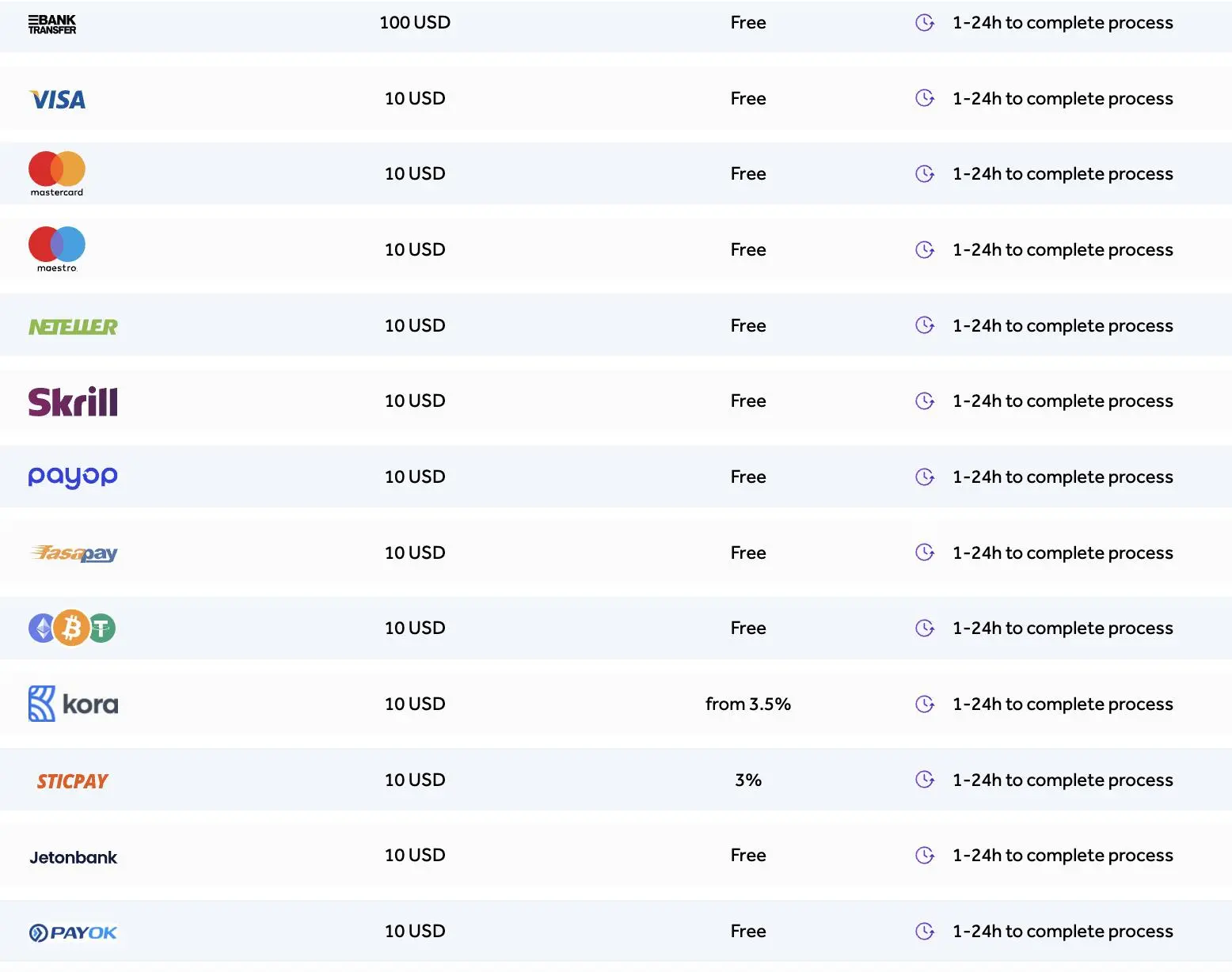Select the clock icon in the STICPAY row
Image resolution: width=1232 pixels, height=972 pixels.
click(x=925, y=780)
